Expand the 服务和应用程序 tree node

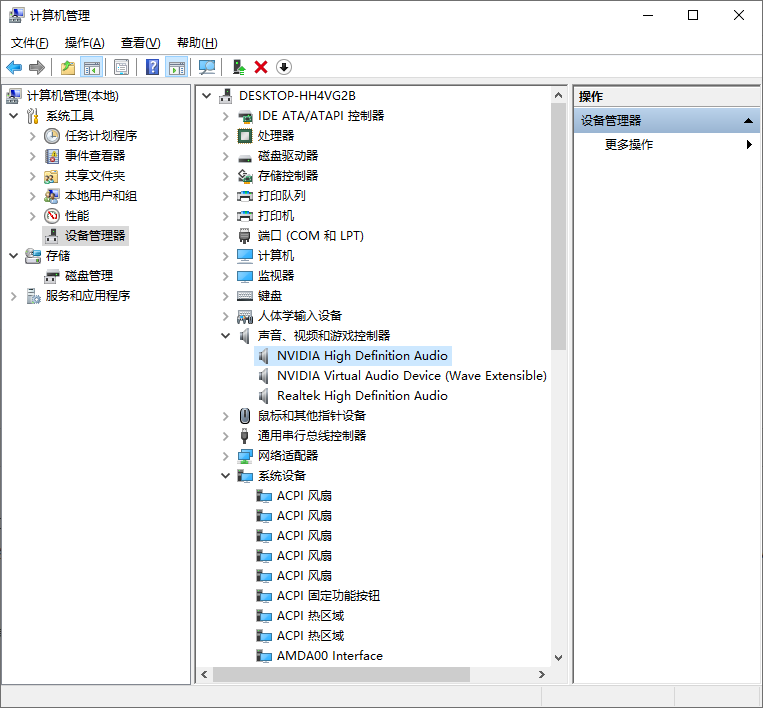click(x=14, y=296)
